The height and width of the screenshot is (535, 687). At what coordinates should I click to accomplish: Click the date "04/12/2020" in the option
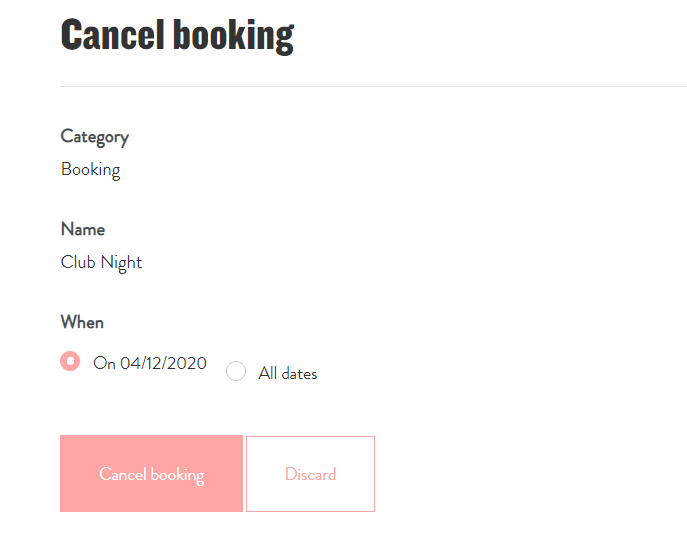163,363
